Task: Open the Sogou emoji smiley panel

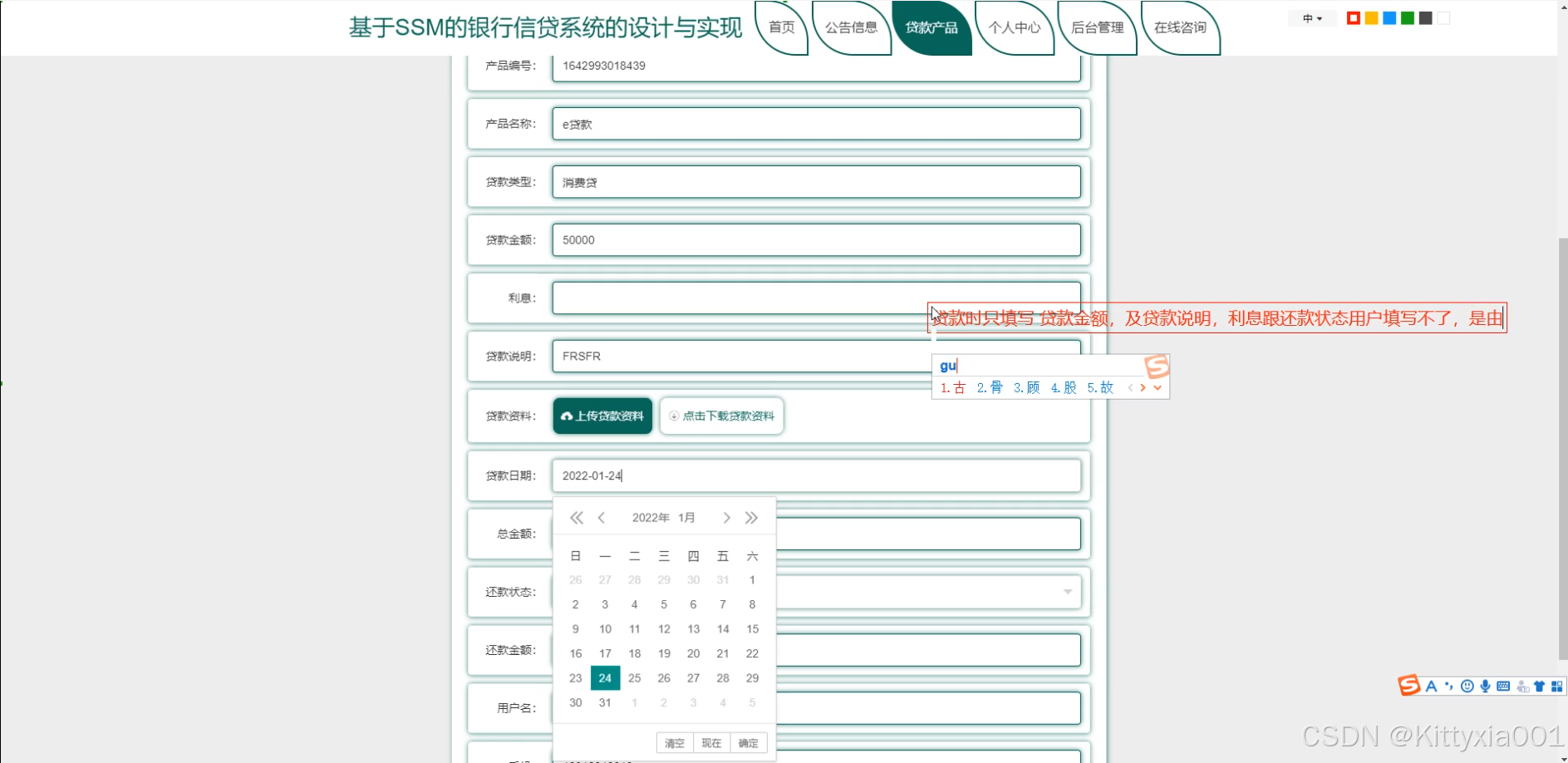Action: tap(1467, 686)
